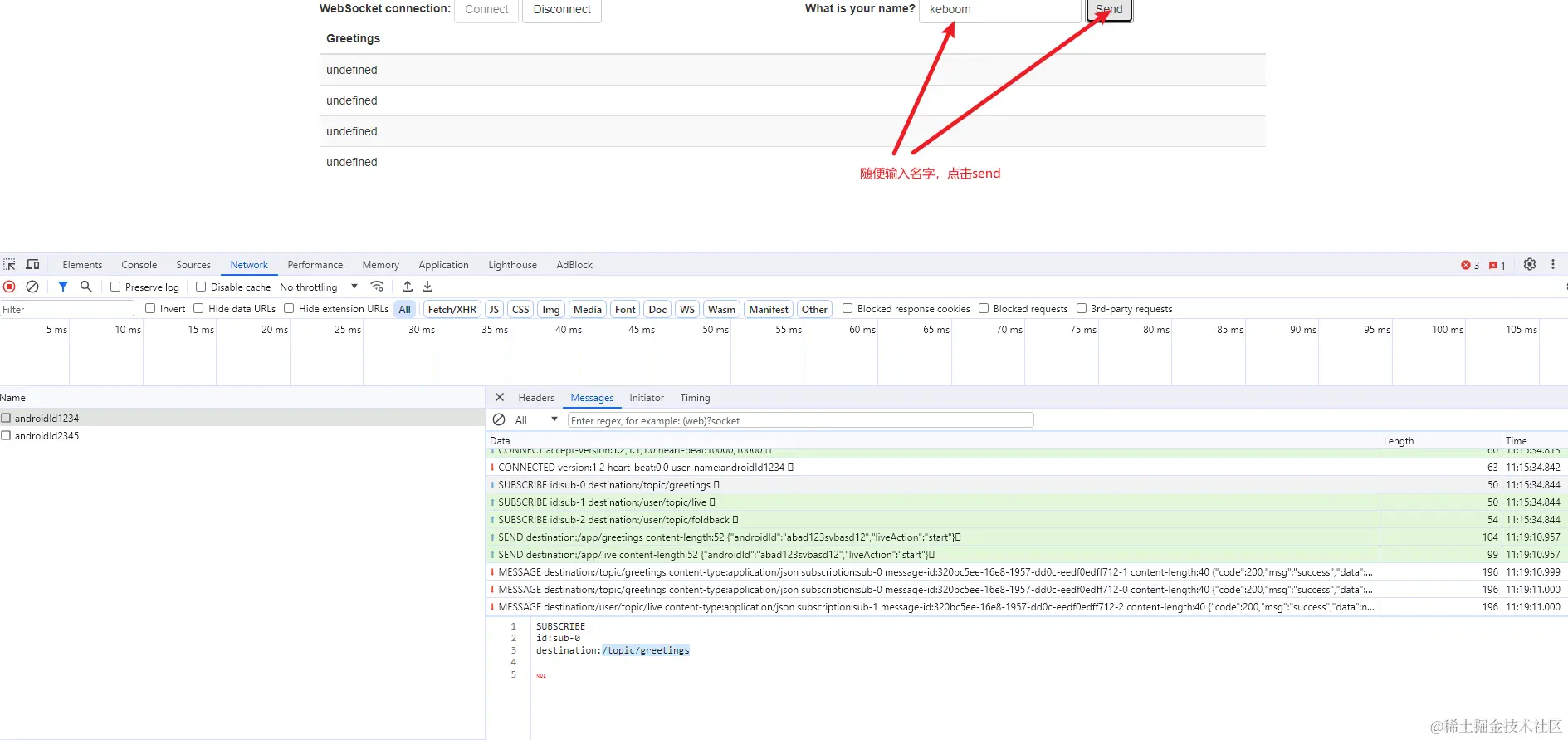
Task: Tick checkbox beside androidId2345
Action: pyautogui.click(x=6, y=435)
